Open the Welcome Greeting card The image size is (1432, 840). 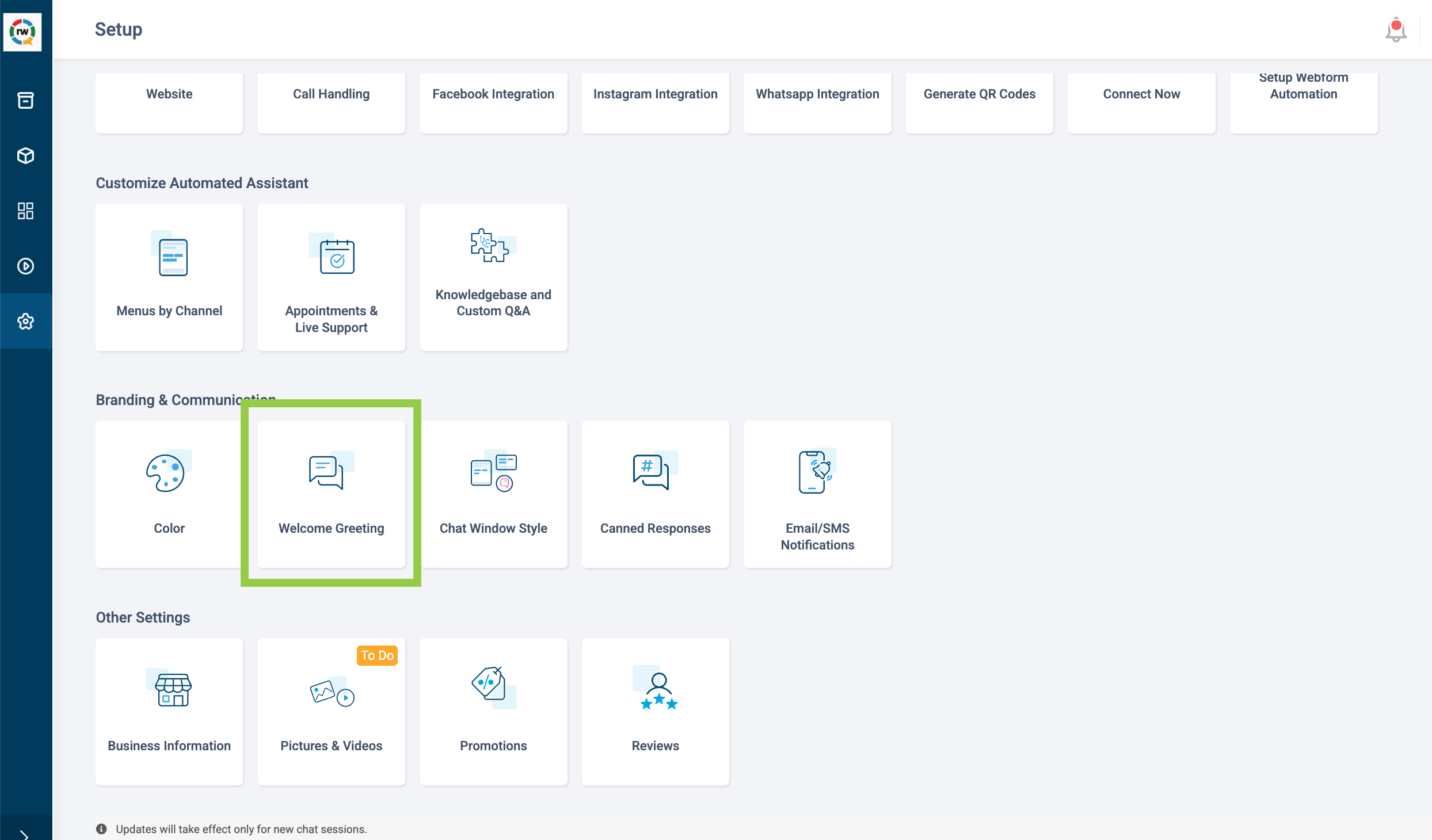click(x=331, y=494)
